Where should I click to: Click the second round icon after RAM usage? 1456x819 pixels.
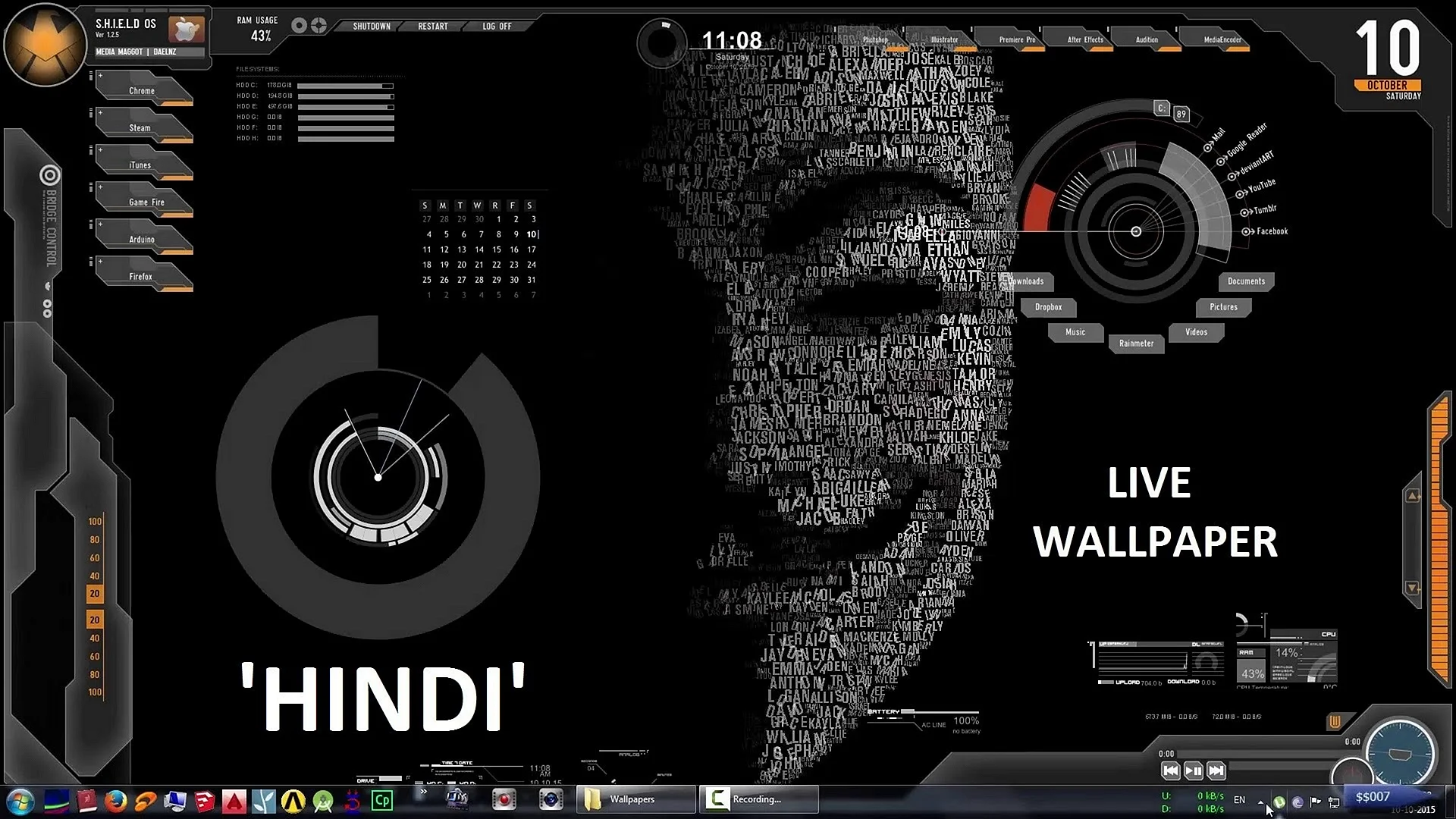tap(318, 26)
